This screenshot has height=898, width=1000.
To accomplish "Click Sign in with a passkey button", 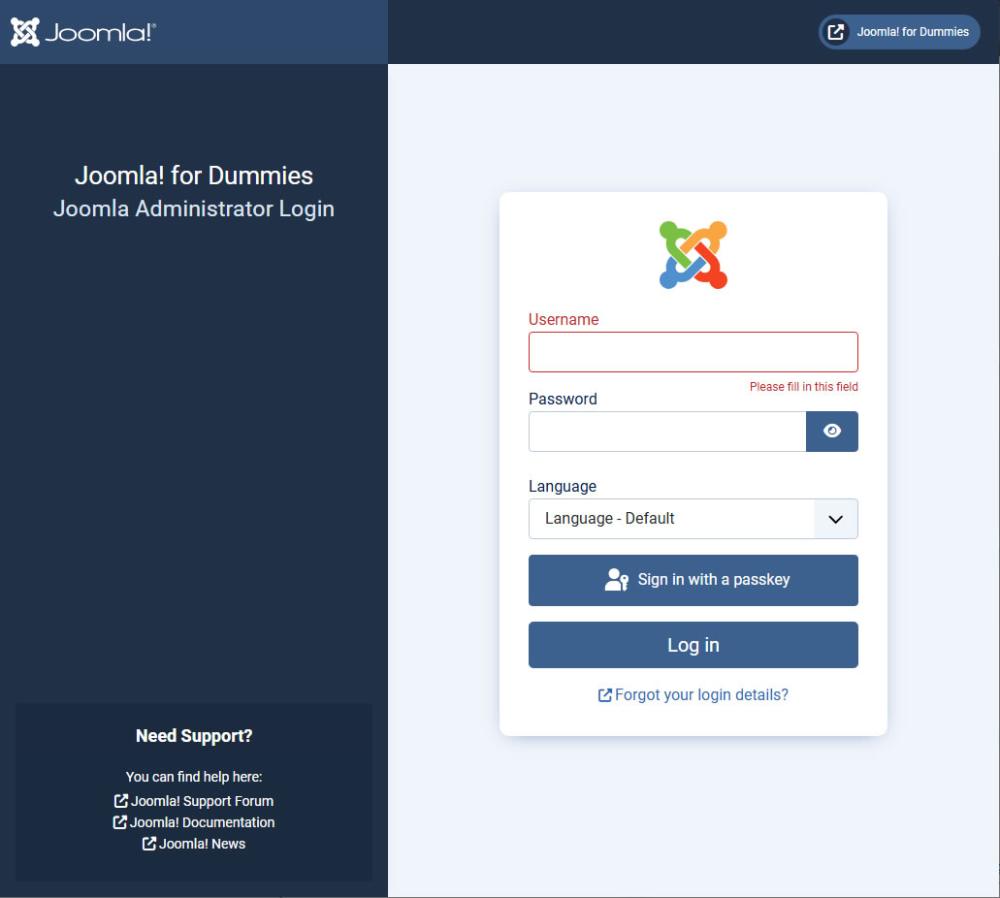I will click(x=693, y=580).
